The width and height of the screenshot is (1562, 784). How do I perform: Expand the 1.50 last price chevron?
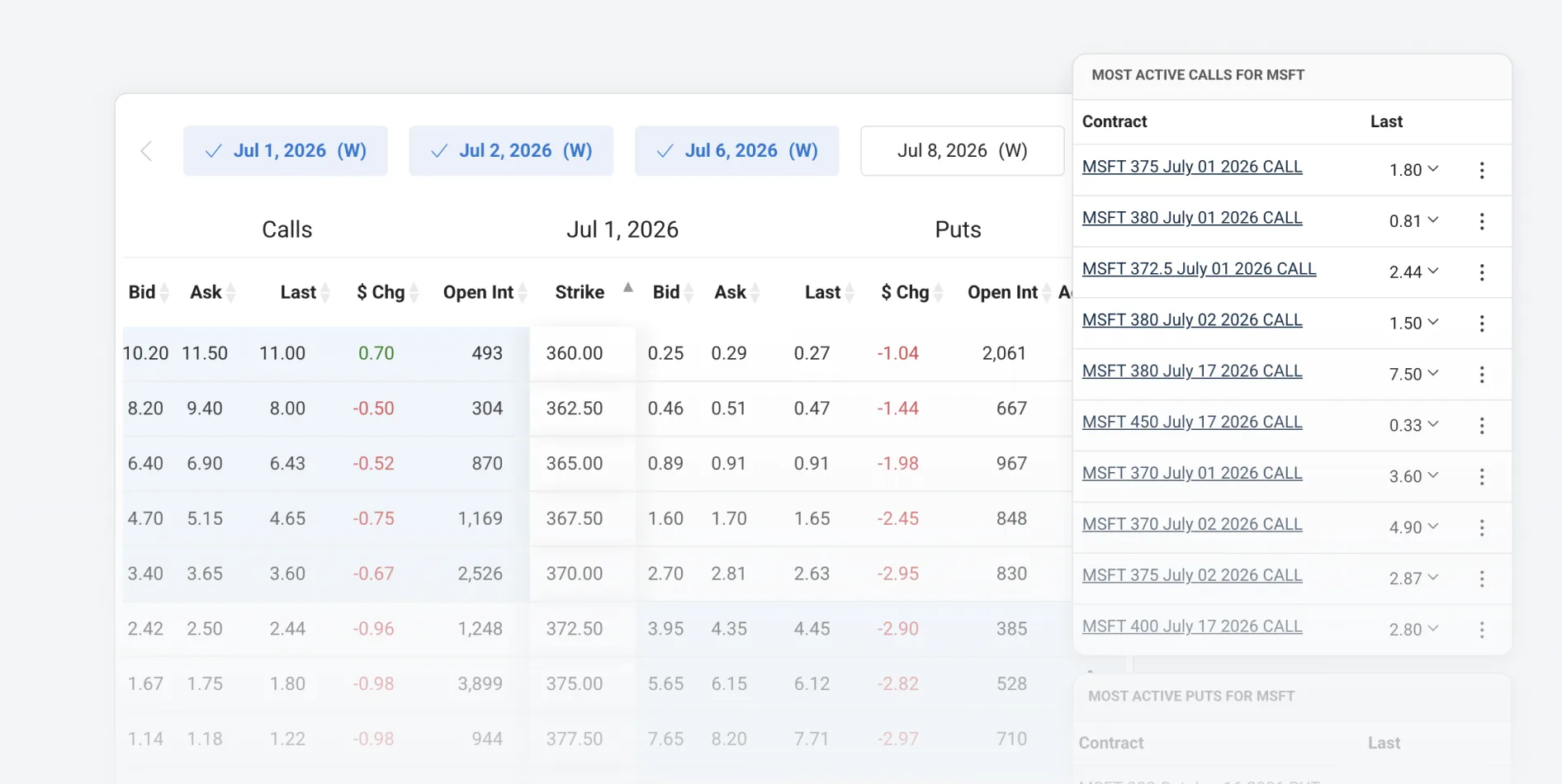pyautogui.click(x=1433, y=323)
